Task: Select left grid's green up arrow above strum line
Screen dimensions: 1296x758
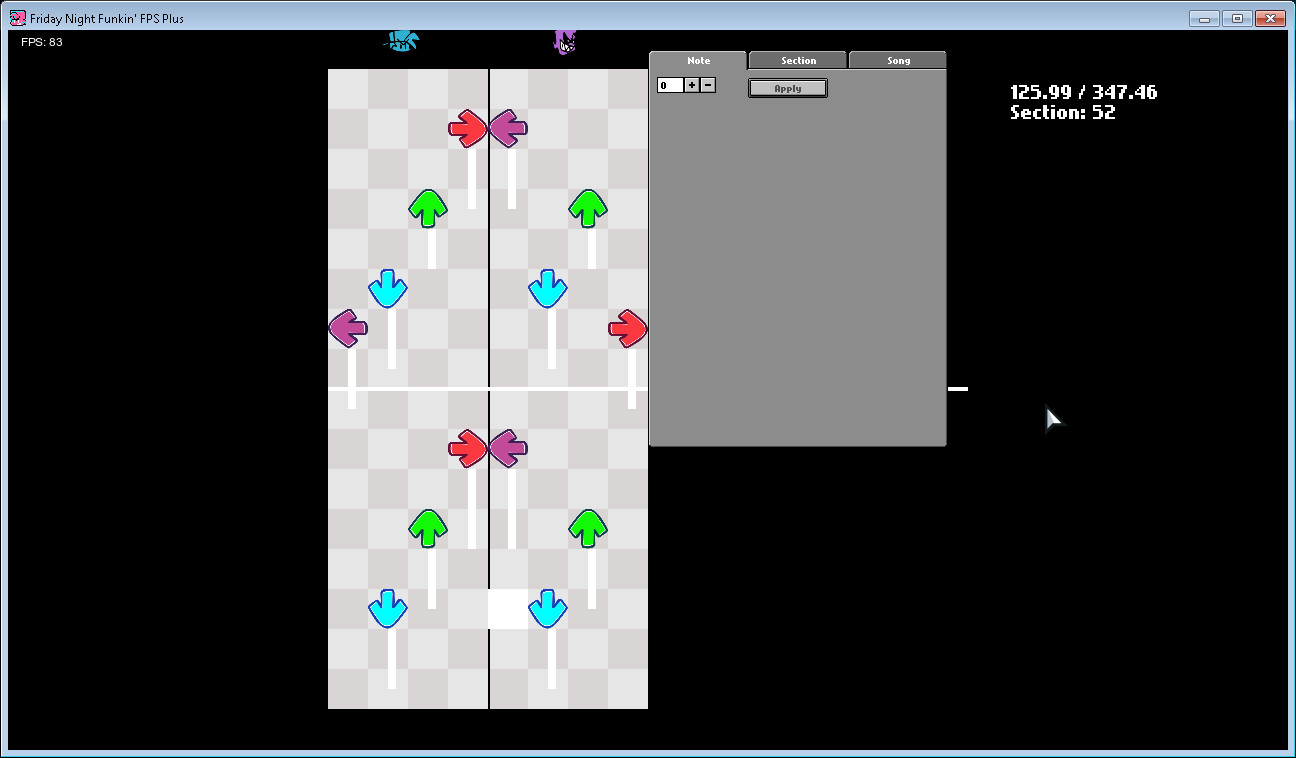Action: (428, 208)
